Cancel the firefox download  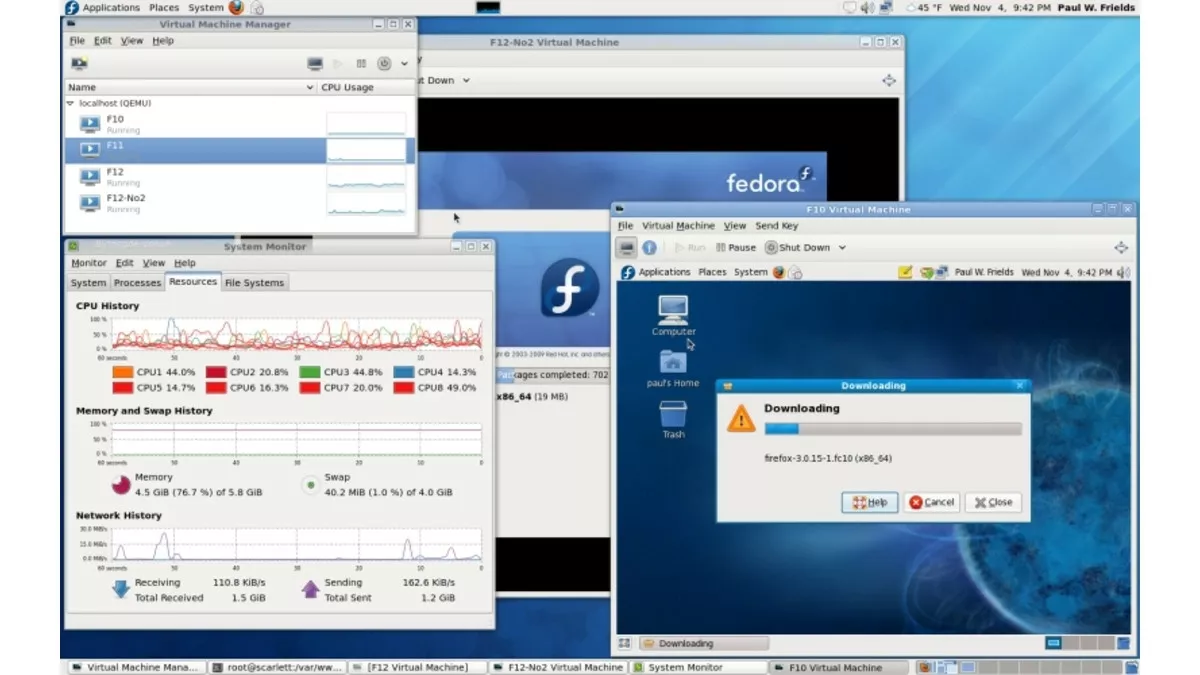point(931,502)
